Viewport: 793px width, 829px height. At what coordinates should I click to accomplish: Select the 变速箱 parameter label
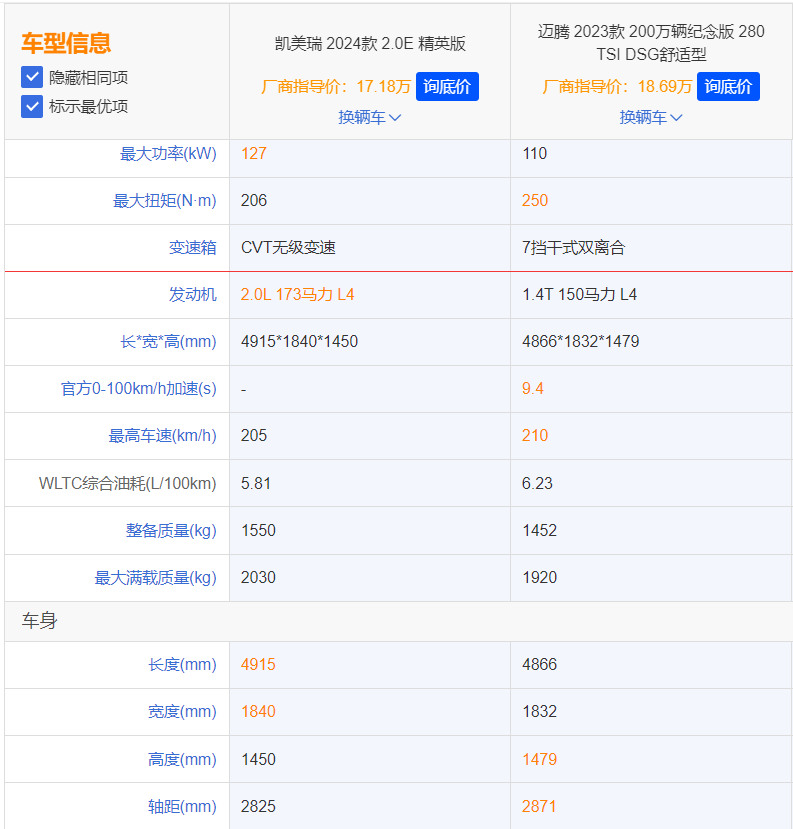pyautogui.click(x=192, y=248)
